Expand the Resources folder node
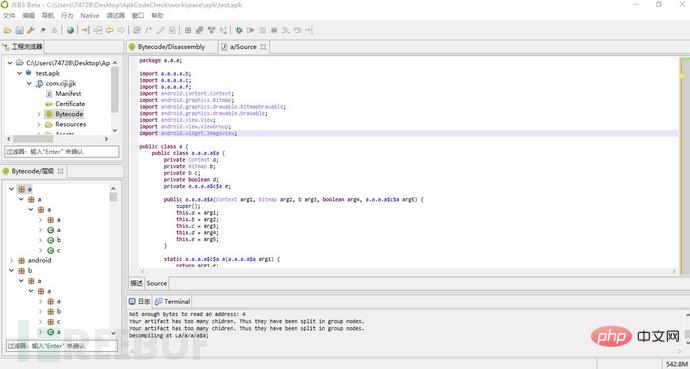Image resolution: width=690 pixels, height=369 pixels. click(39, 124)
